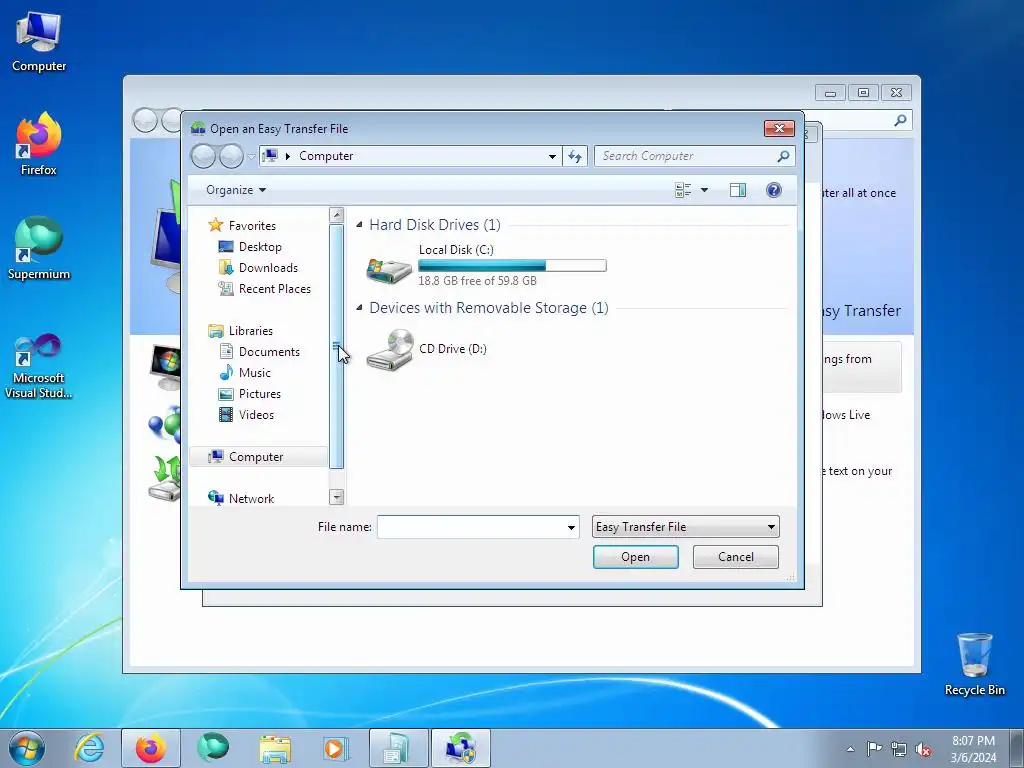The height and width of the screenshot is (768, 1024).
Task: Click the navigation pane scrollbar thumb
Action: [336, 346]
